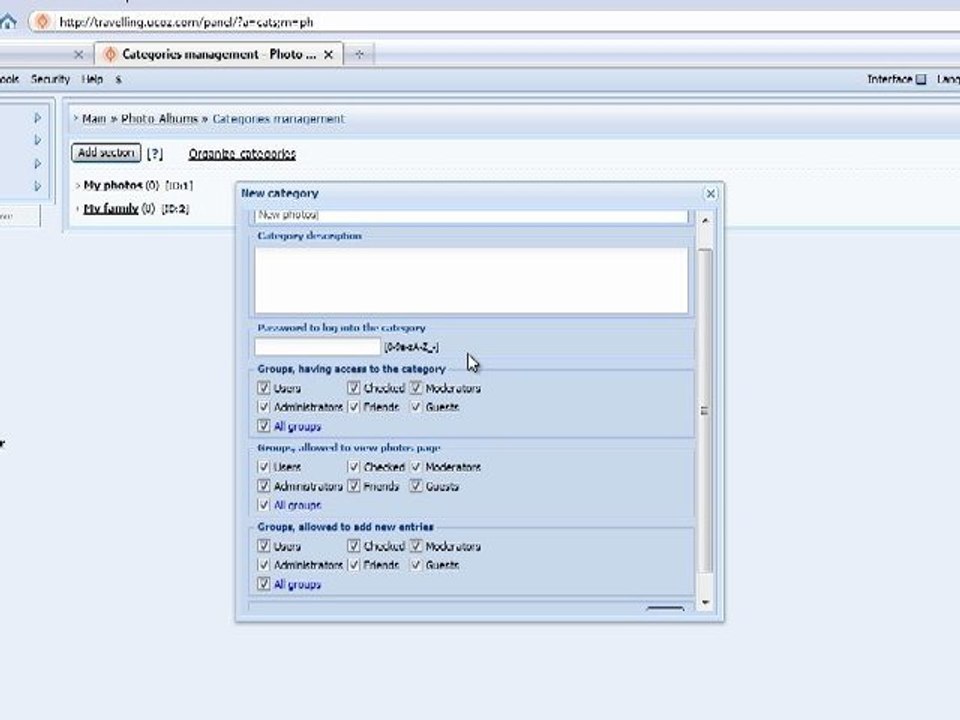Open the Security menu
This screenshot has width=960, height=720.
pos(50,79)
